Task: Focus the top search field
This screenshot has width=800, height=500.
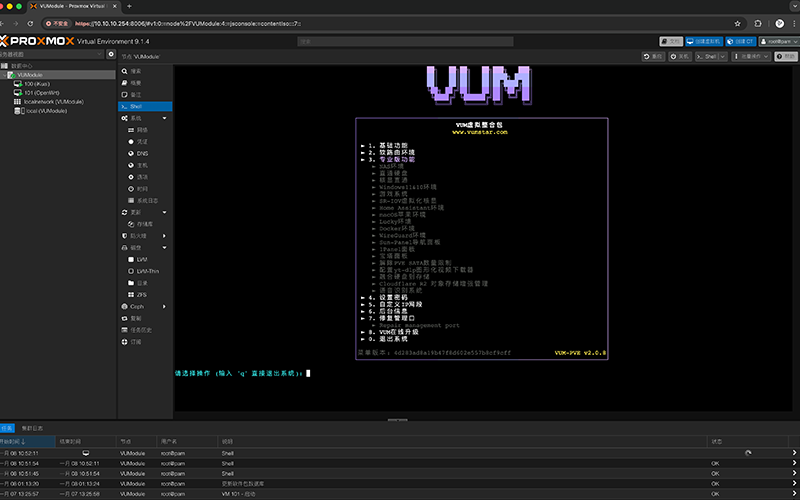Action: [405, 41]
